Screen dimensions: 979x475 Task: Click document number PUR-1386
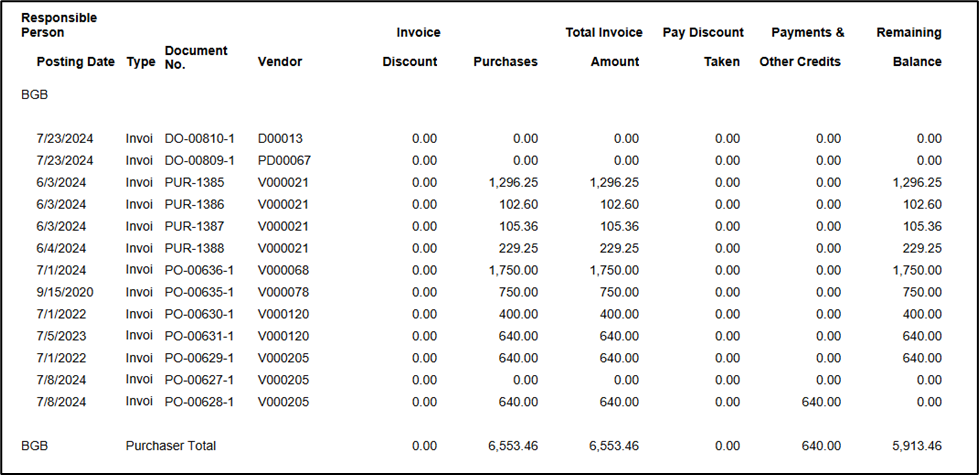tap(194, 205)
